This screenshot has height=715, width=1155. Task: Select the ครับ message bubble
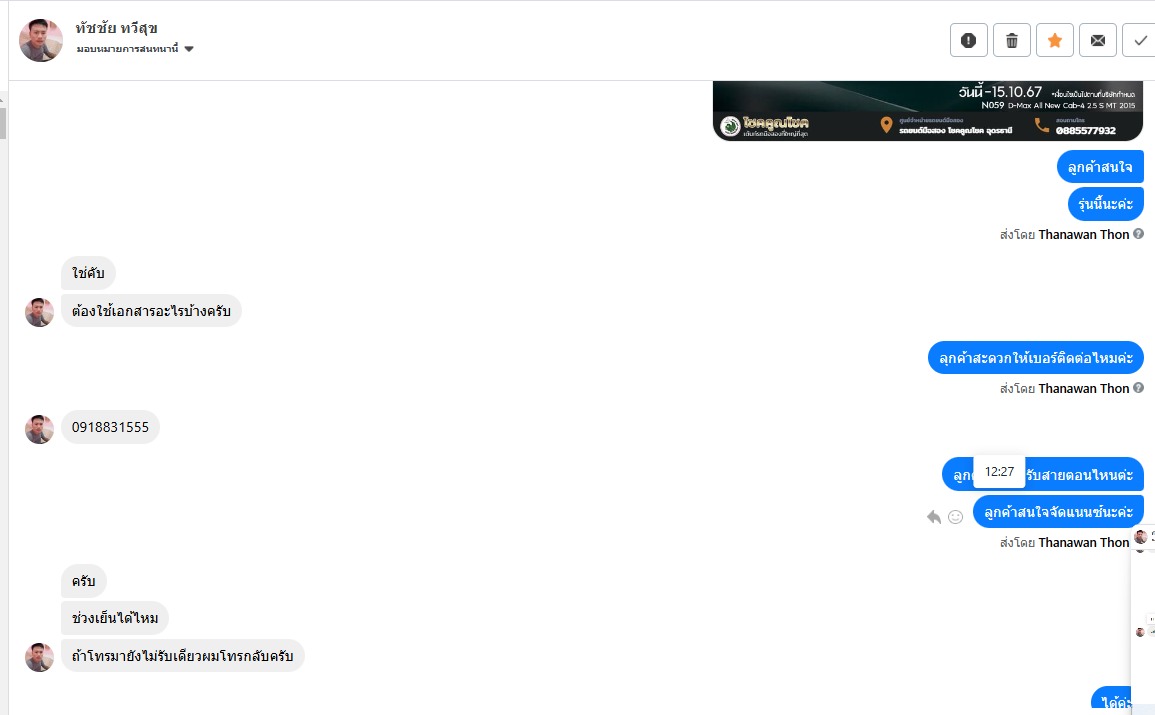83,581
